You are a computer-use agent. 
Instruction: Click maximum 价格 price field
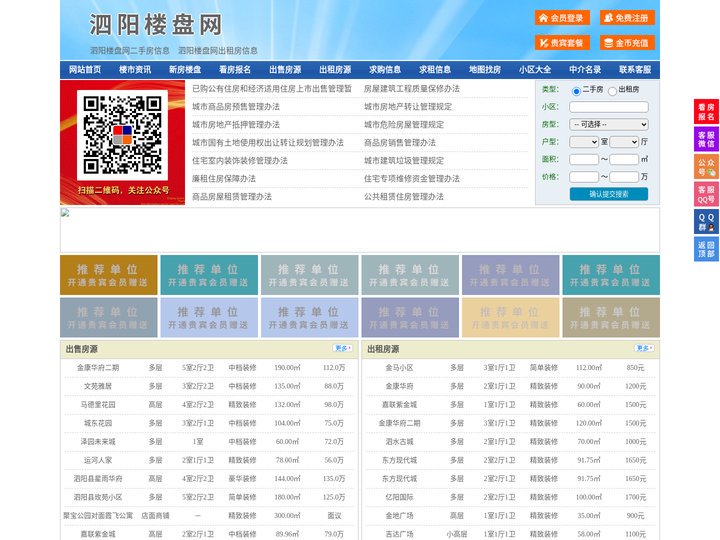(x=624, y=177)
